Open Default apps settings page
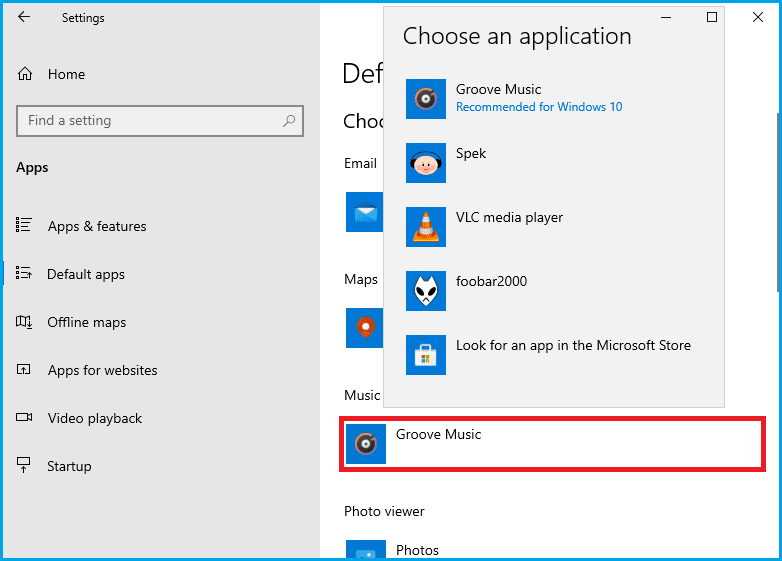The image size is (782, 561). [86, 274]
